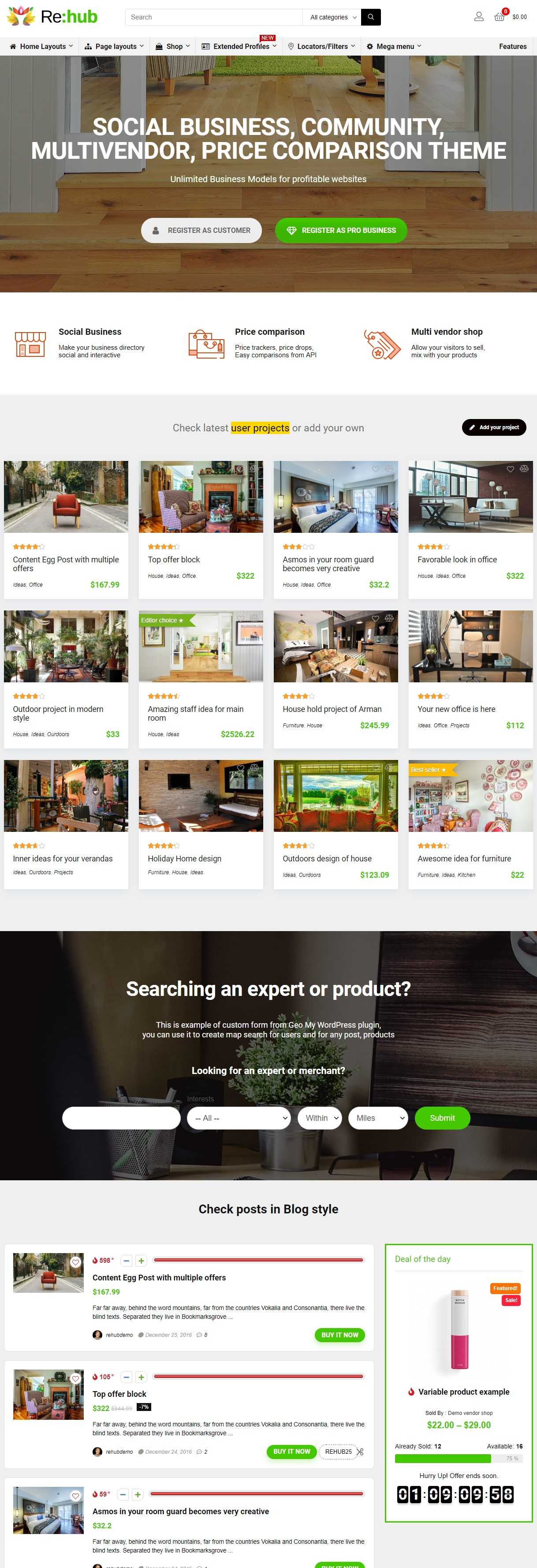Open the Mega menu item

coord(393,46)
